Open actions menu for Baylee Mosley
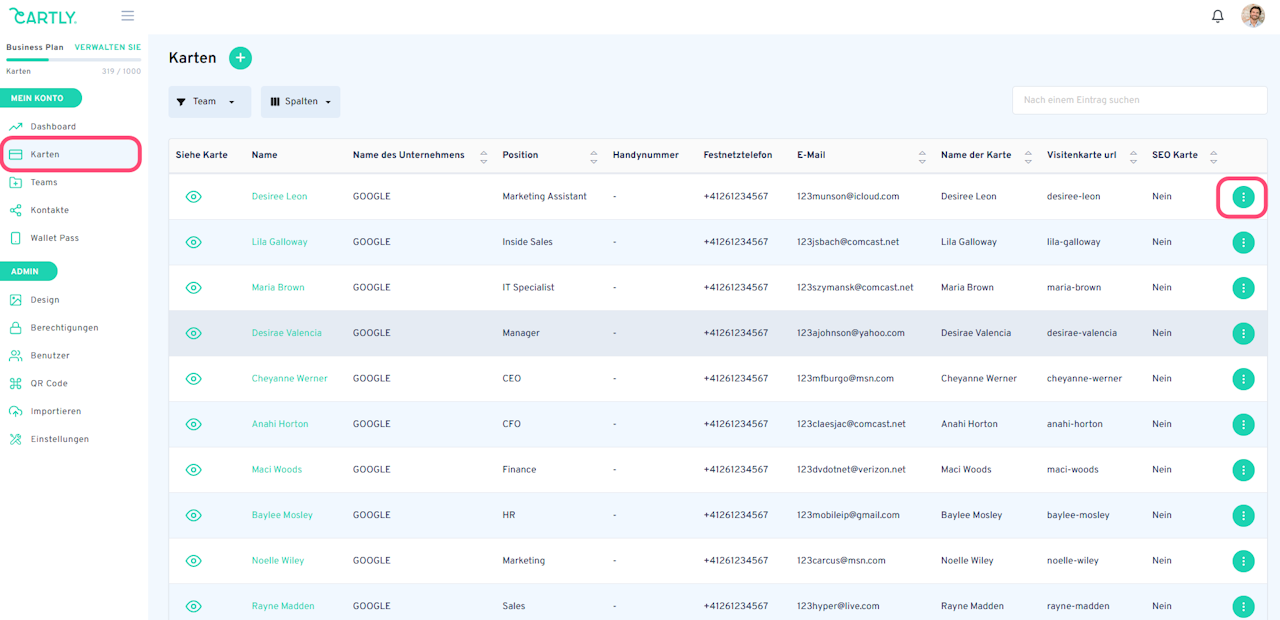The image size is (1280, 620). [x=1243, y=515]
